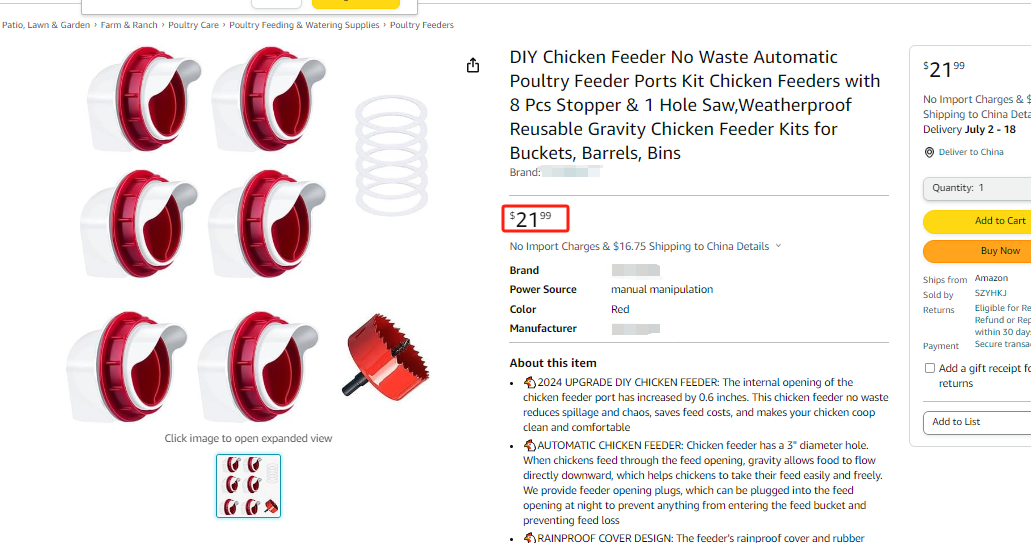Select the product thumbnail below main image
This screenshot has height=543, width=1031.
pos(249,486)
